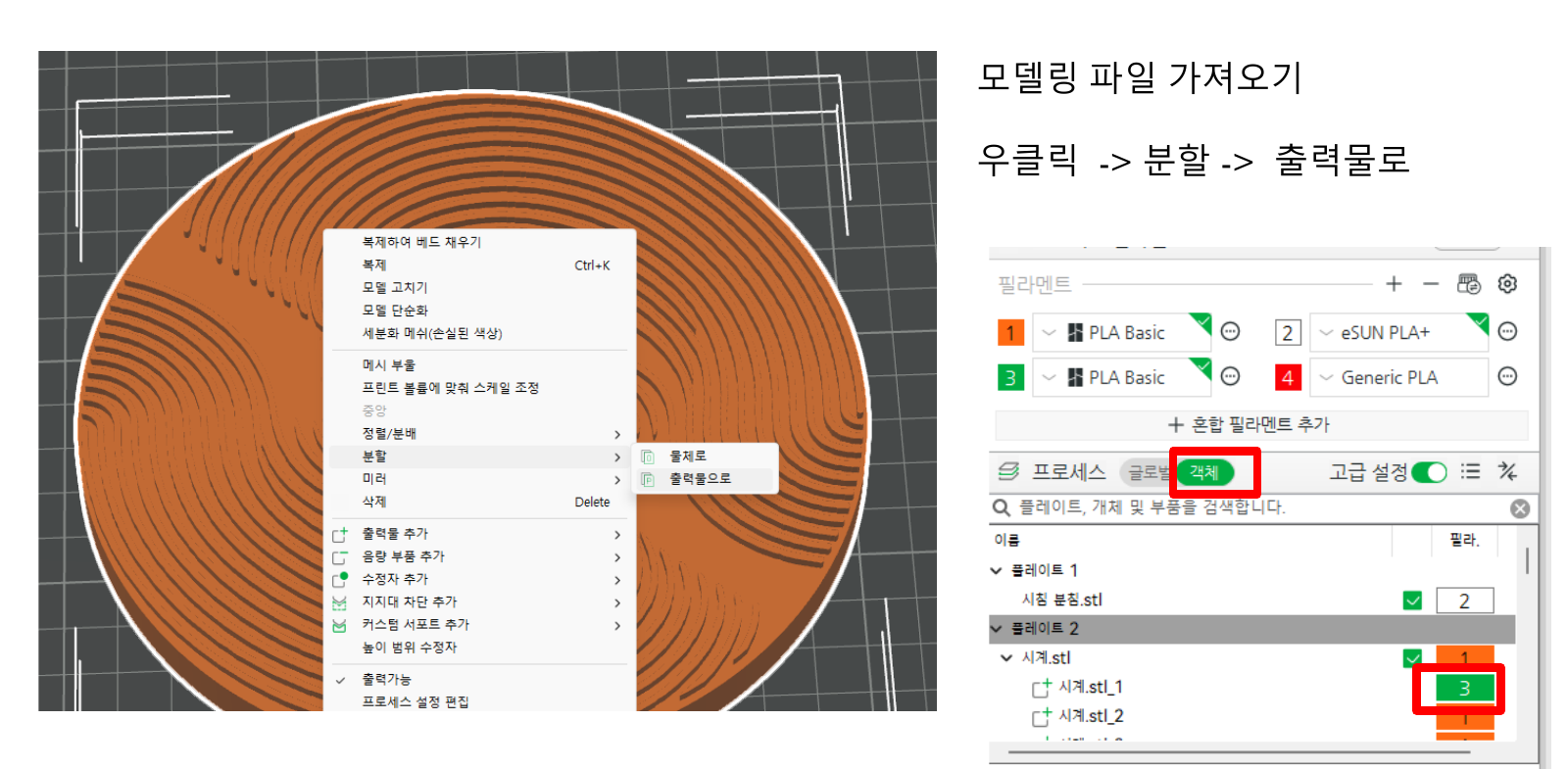Uncheck printable box for 시침 분침.stl
The height and width of the screenshot is (769, 1568).
(1412, 601)
